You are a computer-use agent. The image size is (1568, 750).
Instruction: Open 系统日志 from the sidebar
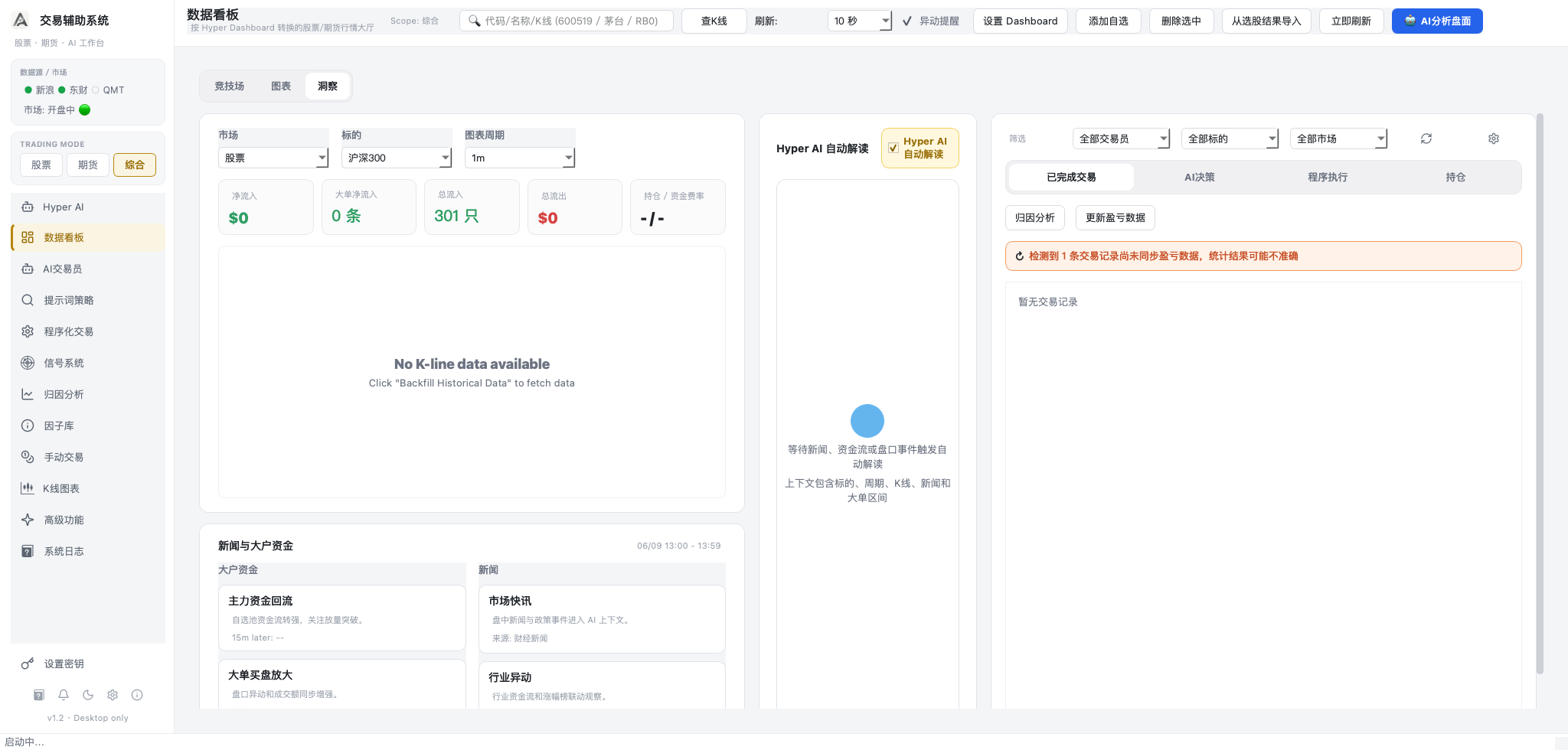tap(88, 551)
